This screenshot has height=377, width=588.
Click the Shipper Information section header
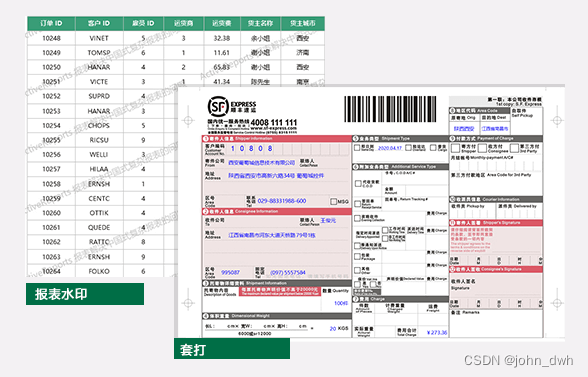point(277,138)
